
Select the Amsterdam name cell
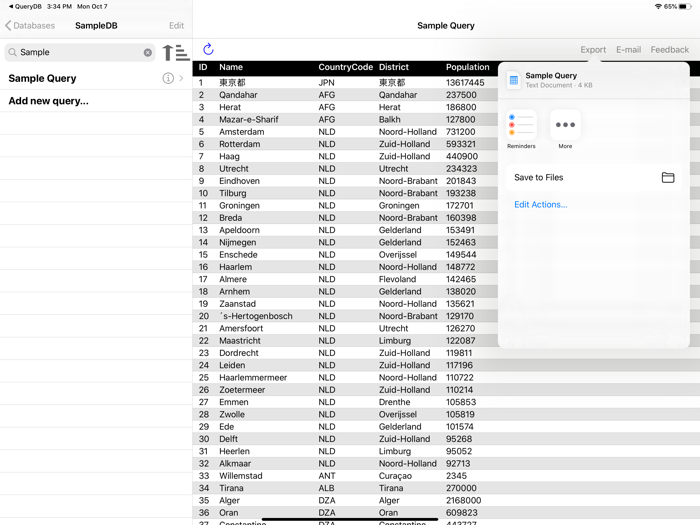coord(242,132)
